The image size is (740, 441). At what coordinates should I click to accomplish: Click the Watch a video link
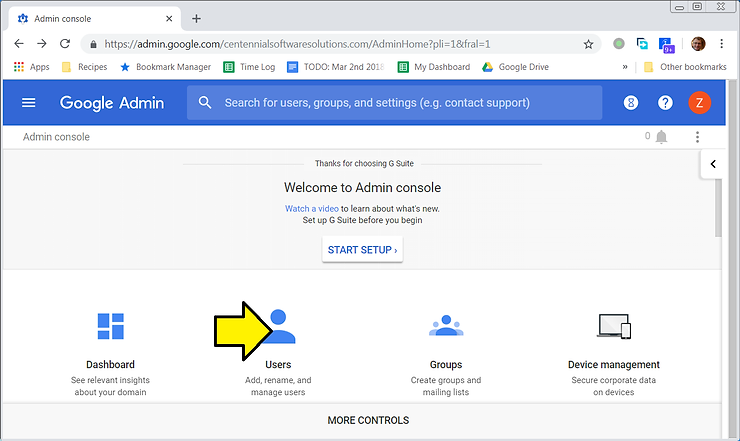tap(311, 209)
